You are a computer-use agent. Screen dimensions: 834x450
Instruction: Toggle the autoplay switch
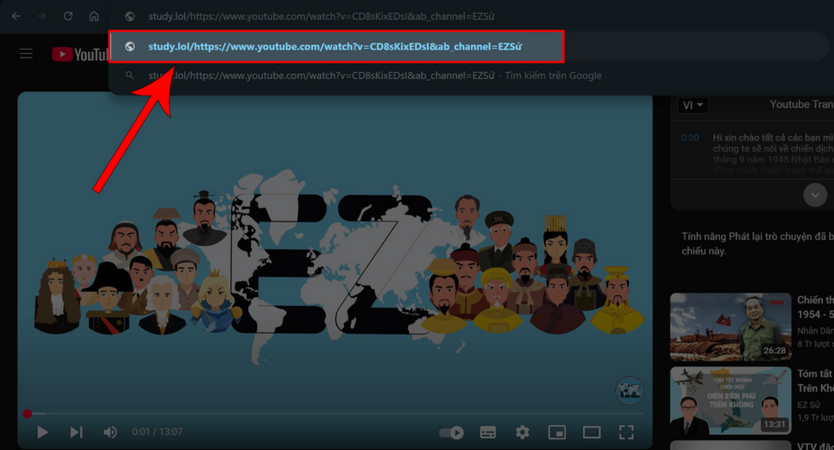click(x=452, y=432)
